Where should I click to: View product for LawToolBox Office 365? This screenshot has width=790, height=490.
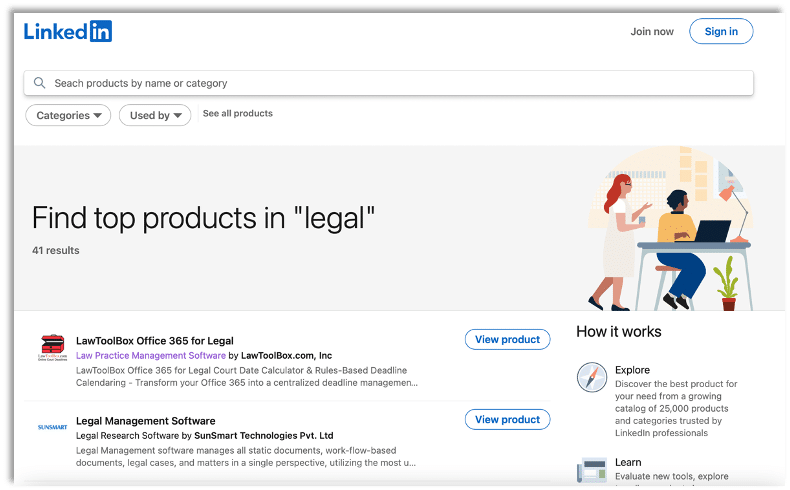(x=507, y=339)
